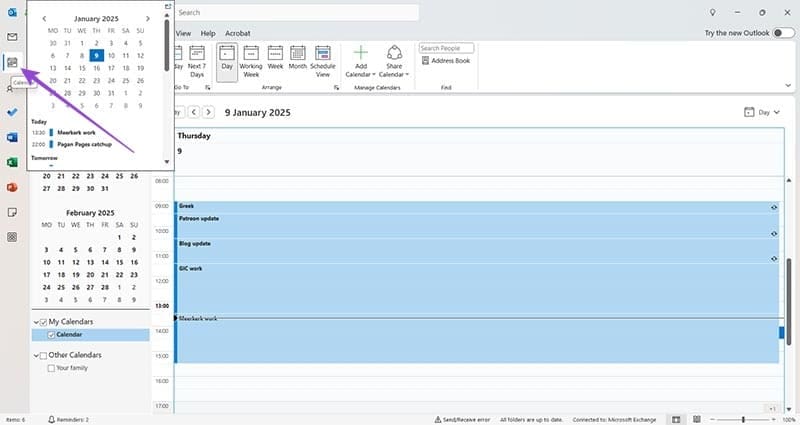Check the Your family calendar checkbox
Image resolution: width=800 pixels, height=425 pixels.
(x=51, y=368)
